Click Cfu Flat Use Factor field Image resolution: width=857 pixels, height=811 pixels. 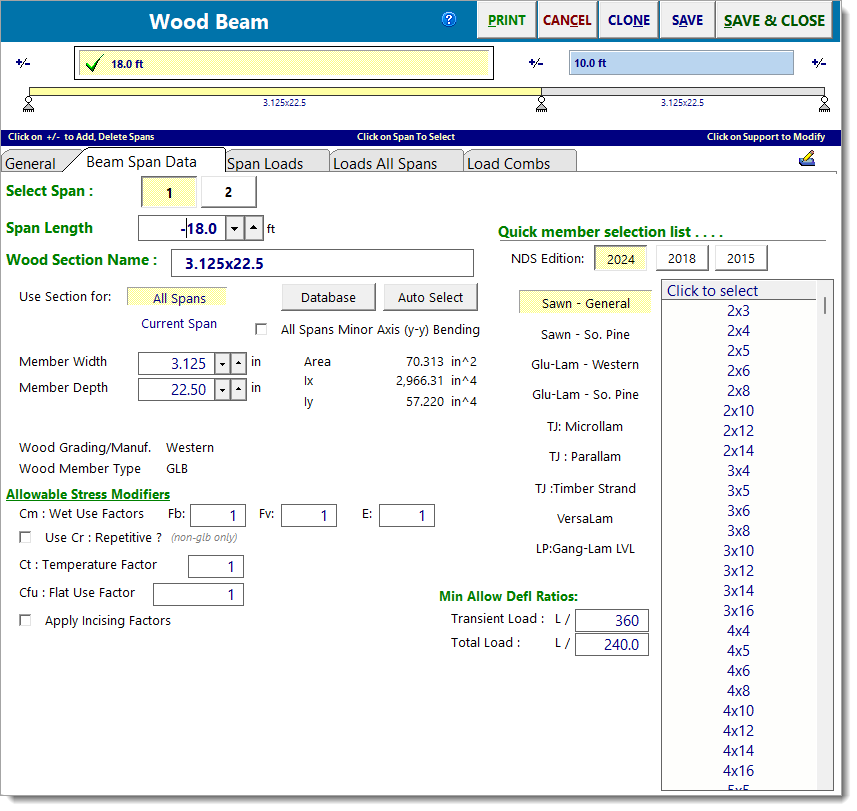pyautogui.click(x=198, y=595)
